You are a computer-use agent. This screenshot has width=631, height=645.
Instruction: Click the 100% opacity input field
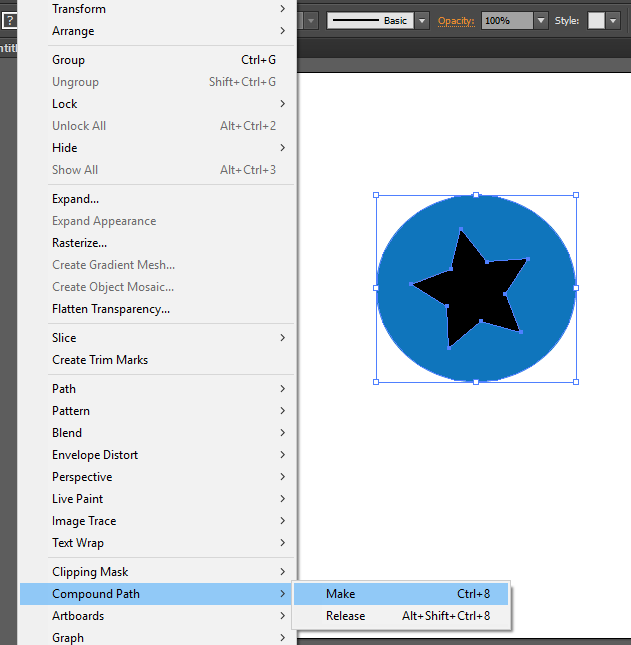pyautogui.click(x=507, y=21)
